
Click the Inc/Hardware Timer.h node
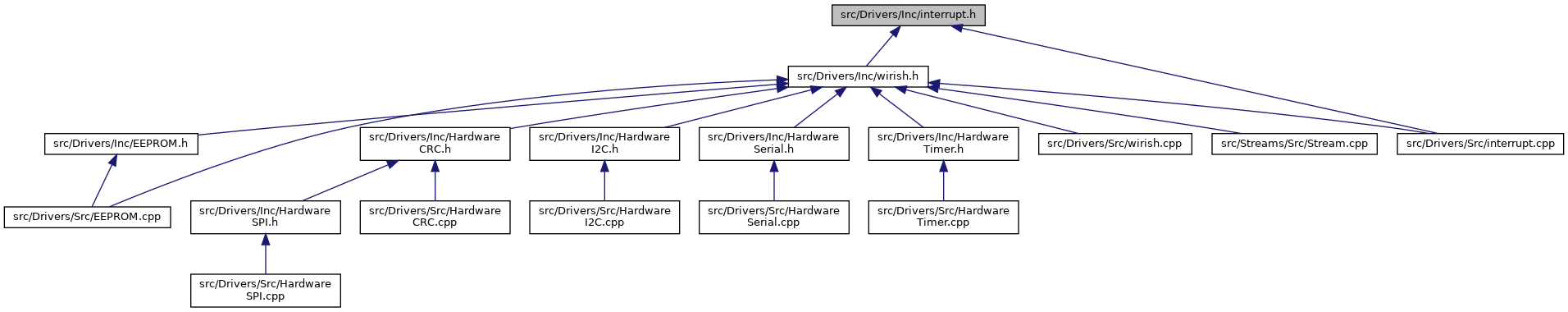click(x=944, y=144)
